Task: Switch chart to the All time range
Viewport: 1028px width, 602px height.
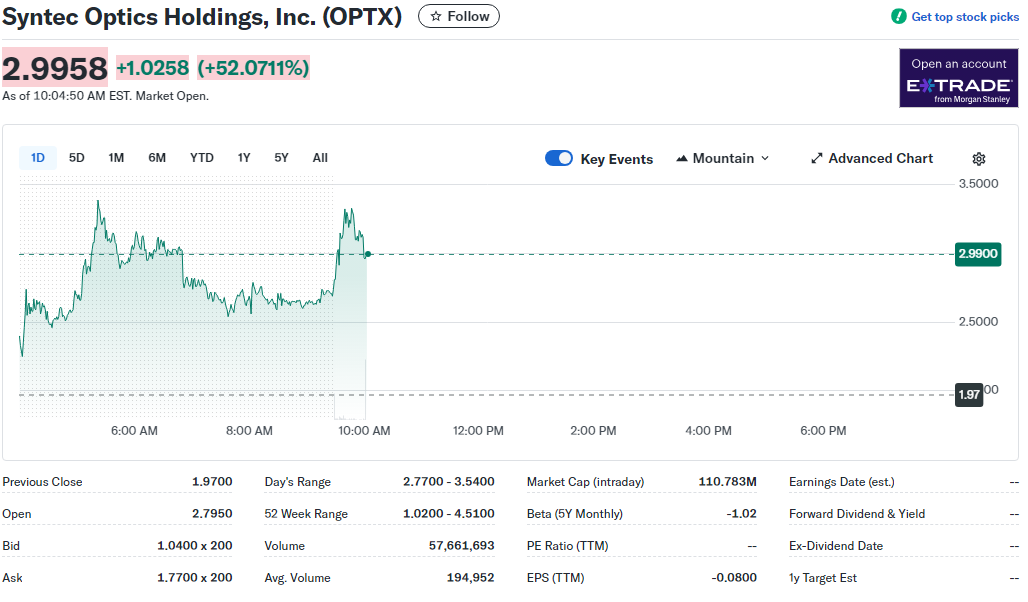Action: click(x=319, y=157)
